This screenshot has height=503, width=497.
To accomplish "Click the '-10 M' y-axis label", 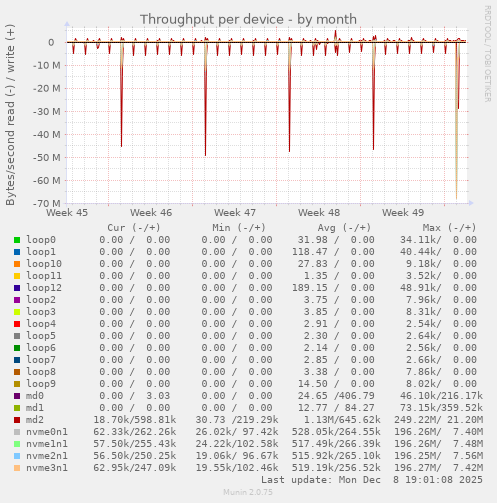I will [x=47, y=65].
